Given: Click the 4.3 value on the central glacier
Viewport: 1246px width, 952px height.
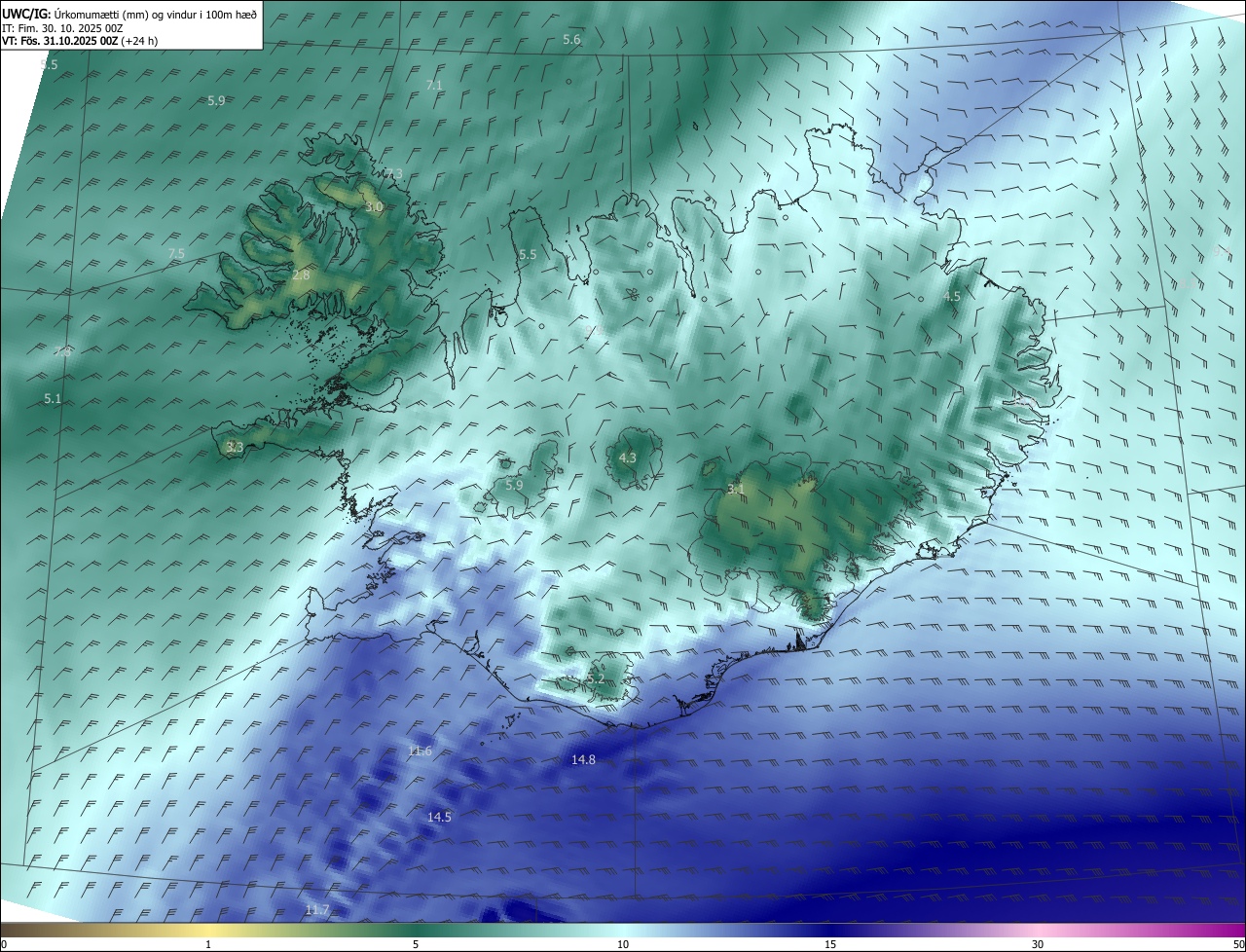Looking at the screenshot, I should pos(628,458).
